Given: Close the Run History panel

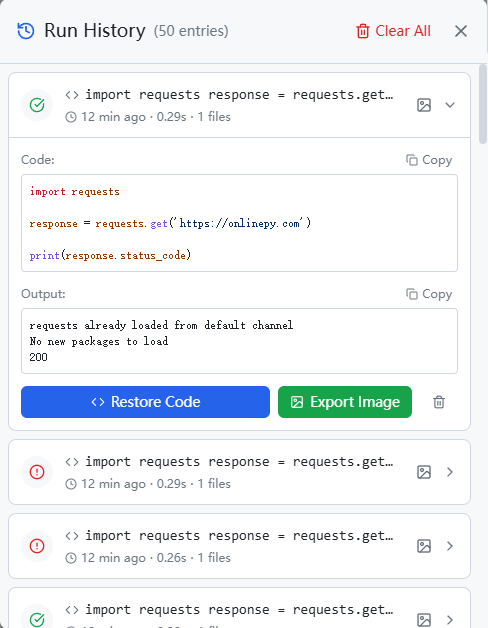Looking at the screenshot, I should point(461,31).
